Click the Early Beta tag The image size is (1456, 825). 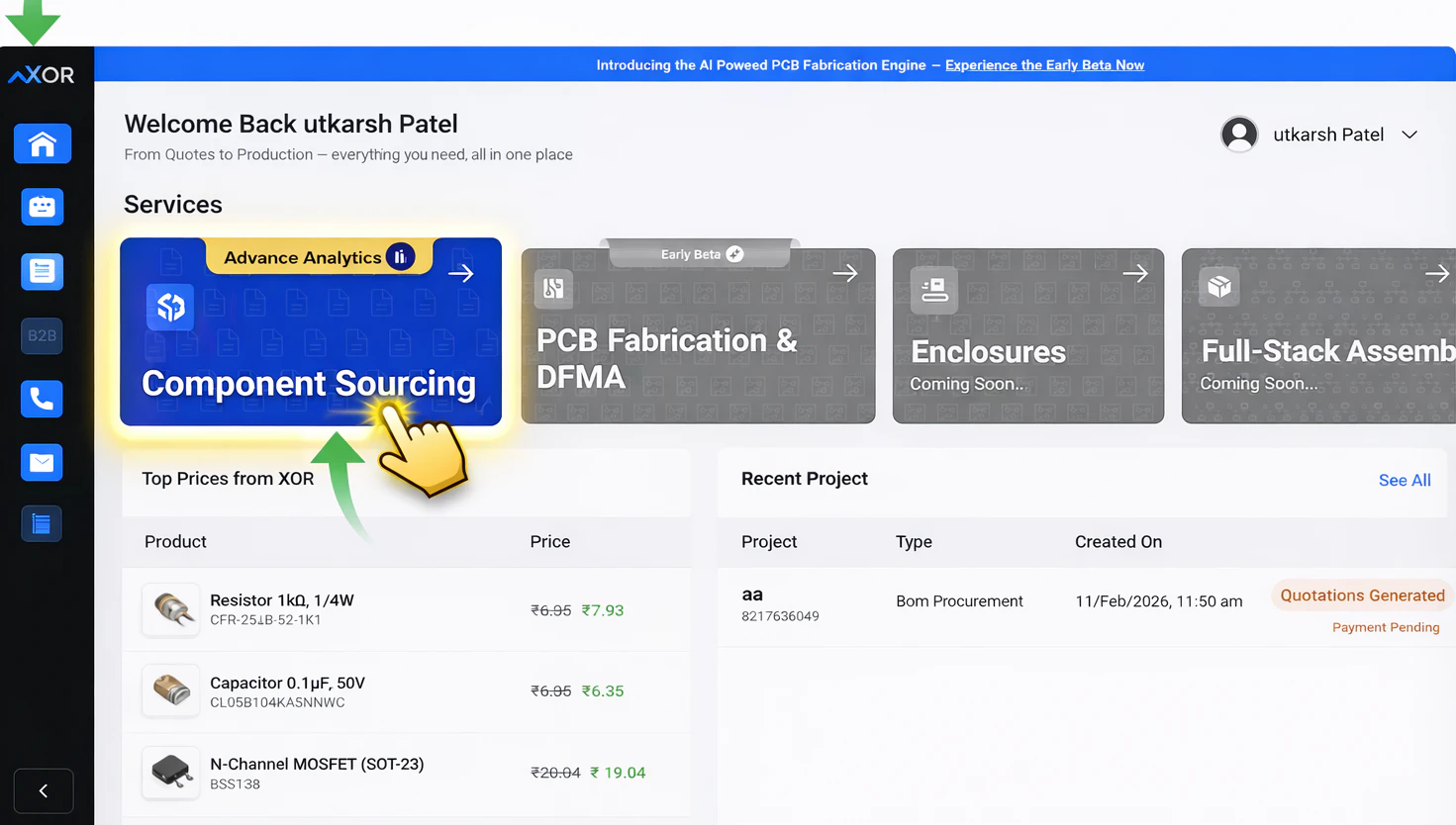pyautogui.click(x=701, y=254)
